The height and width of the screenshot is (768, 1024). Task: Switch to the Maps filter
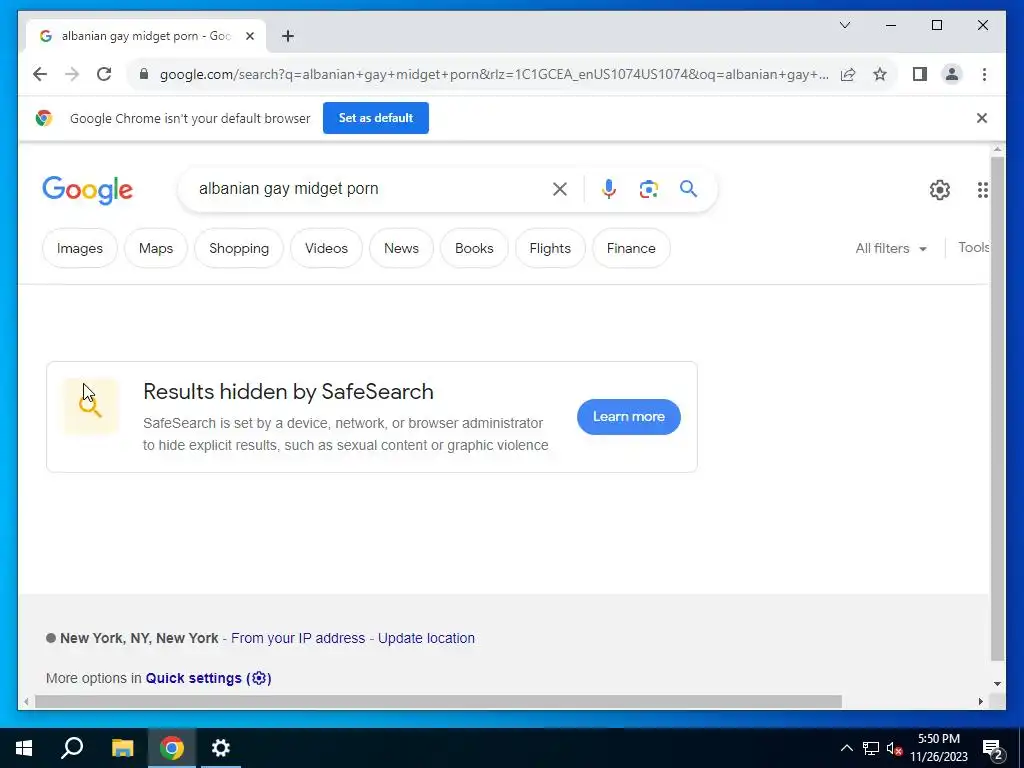click(155, 248)
